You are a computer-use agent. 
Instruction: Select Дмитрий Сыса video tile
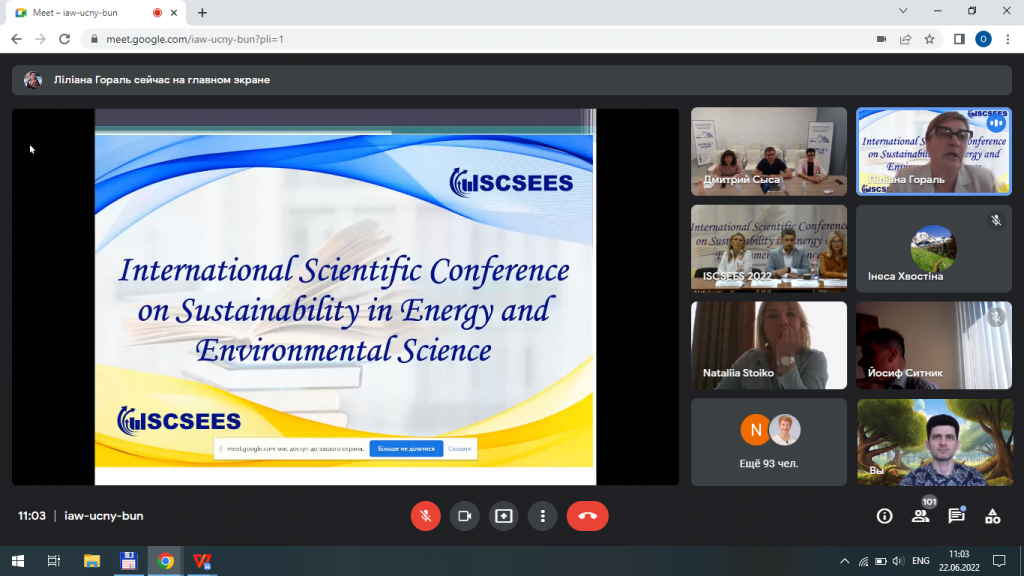769,152
